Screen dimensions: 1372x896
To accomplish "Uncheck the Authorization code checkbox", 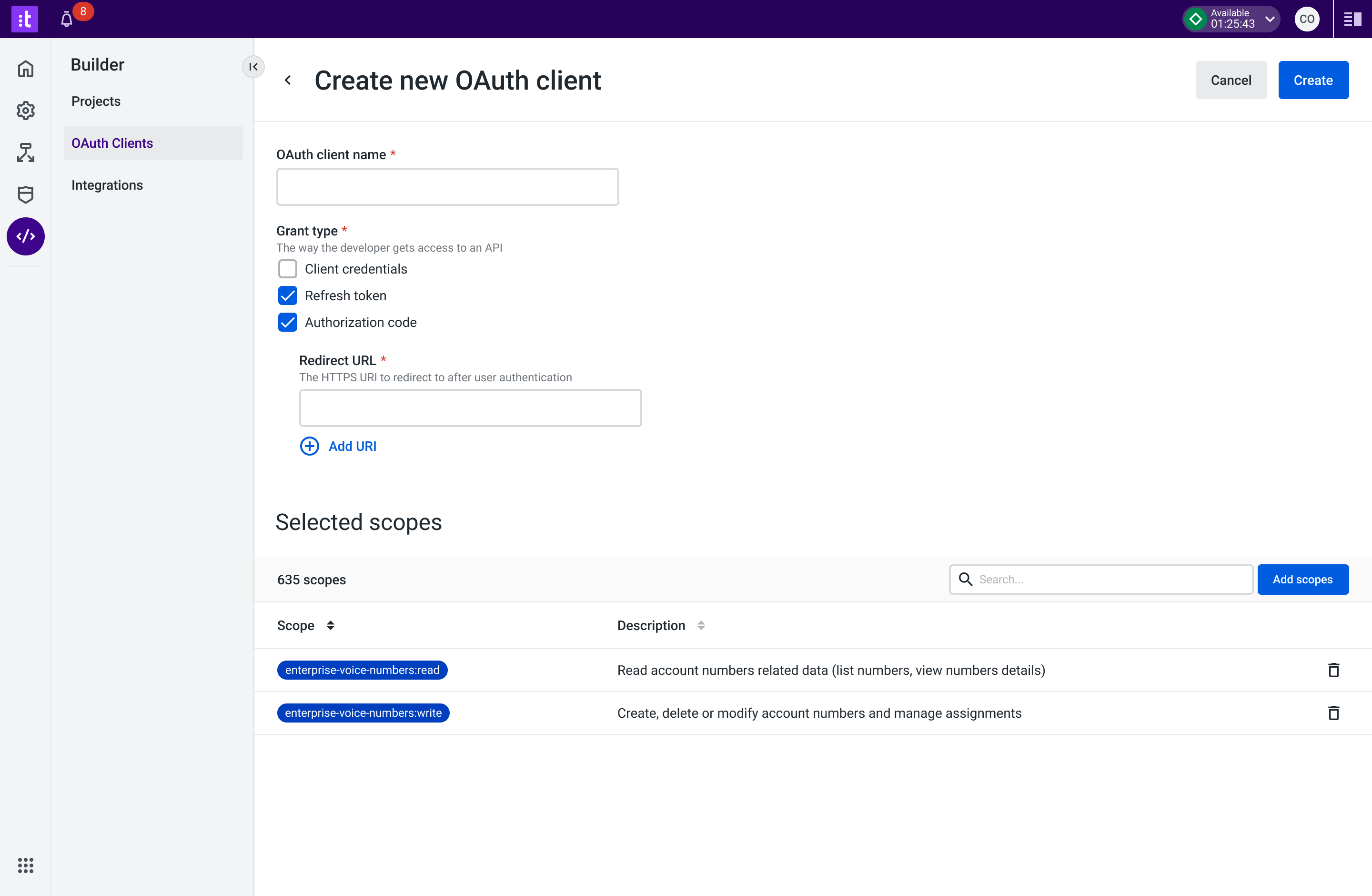I will pos(288,322).
